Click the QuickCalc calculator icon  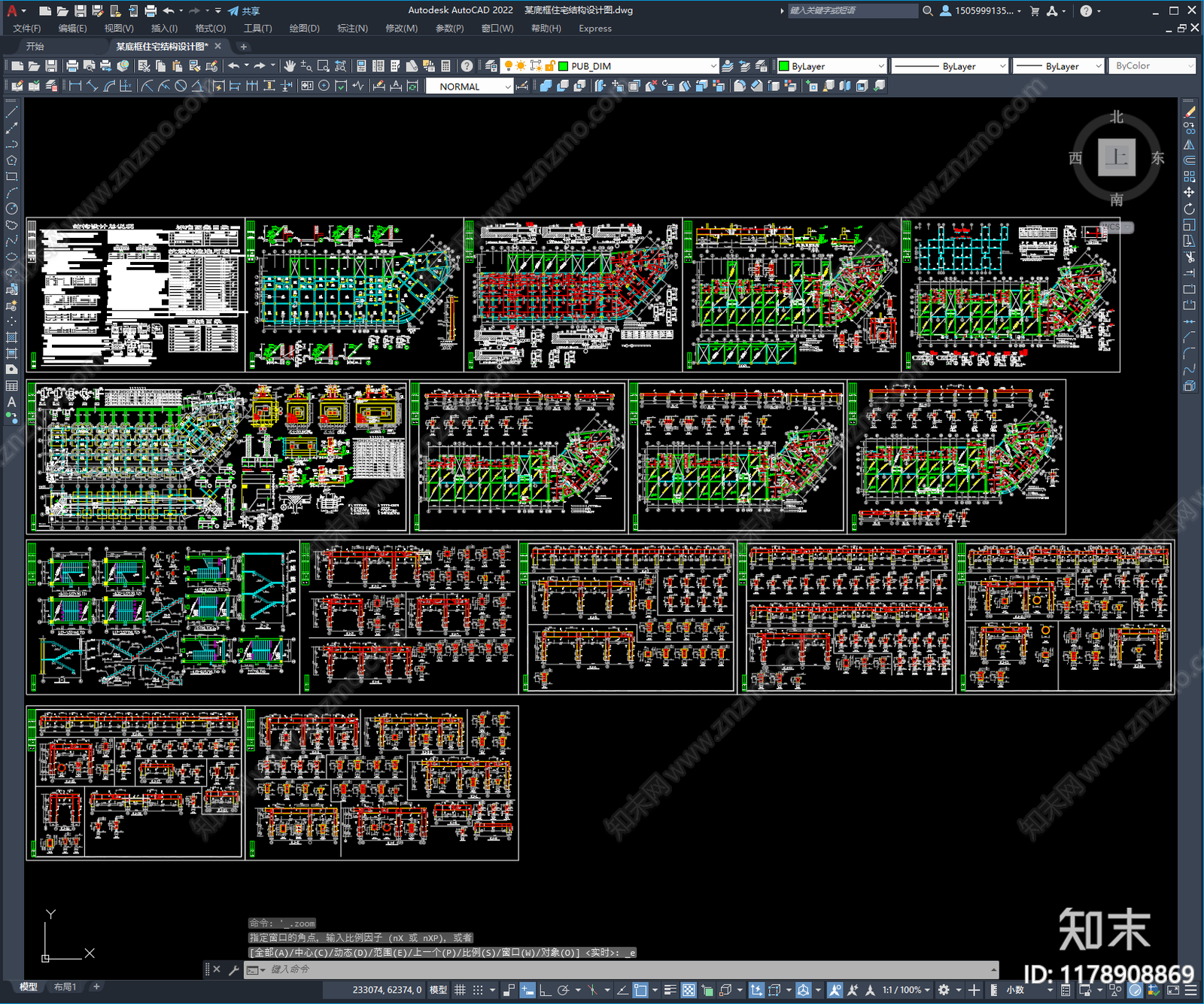pos(445,66)
